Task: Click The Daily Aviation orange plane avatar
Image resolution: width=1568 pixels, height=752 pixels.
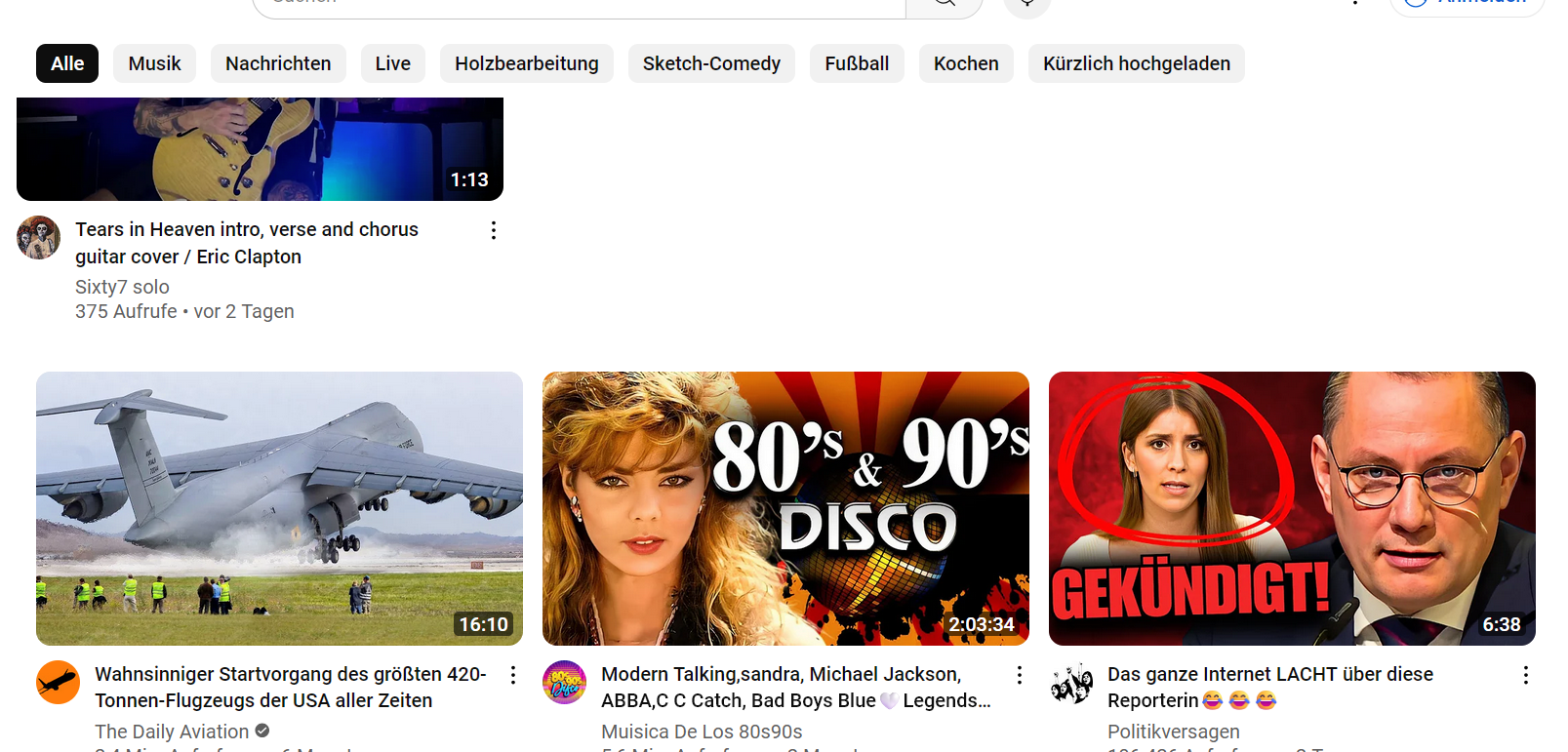Action: click(x=58, y=682)
